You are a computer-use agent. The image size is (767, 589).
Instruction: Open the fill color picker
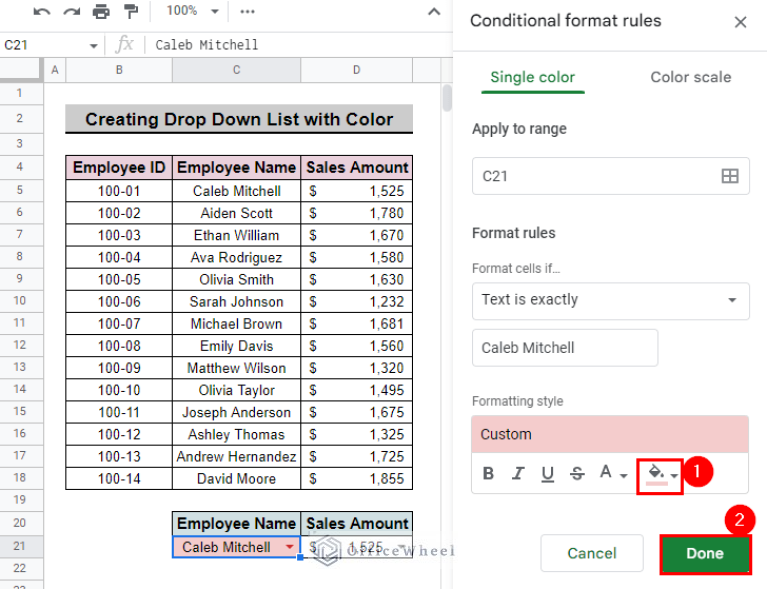[660, 476]
